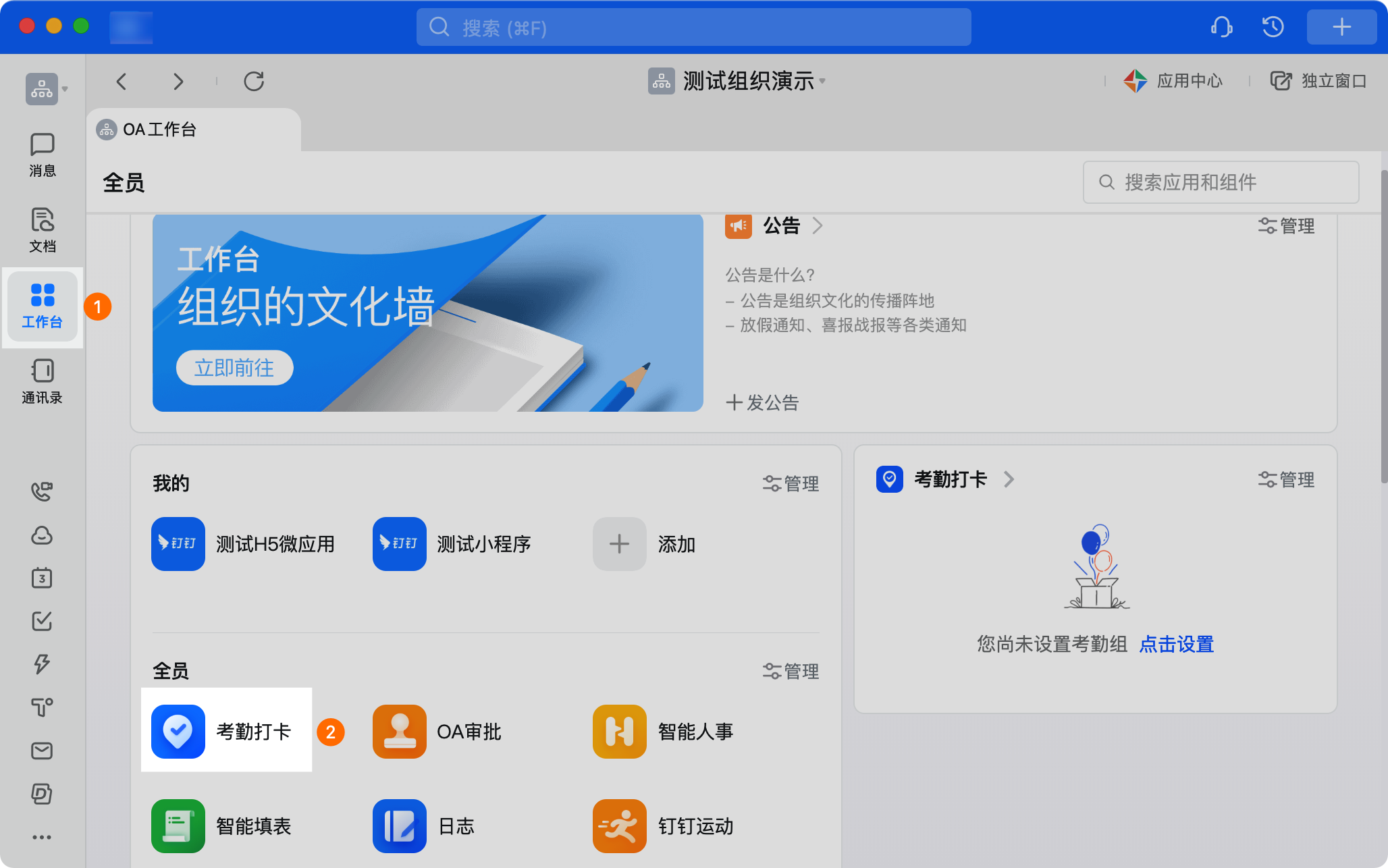Launch the OA审批 app icon
This screenshot has height=868, width=1388.
point(400,732)
